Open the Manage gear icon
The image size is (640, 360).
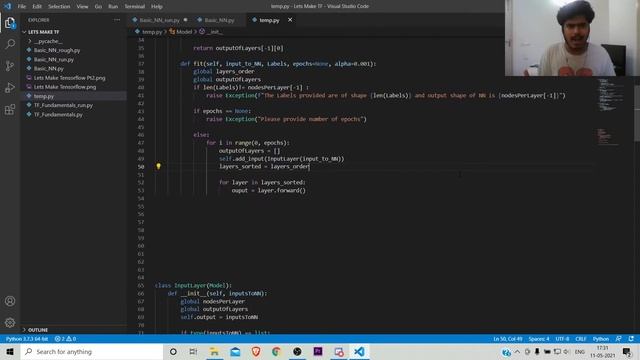[x=10, y=322]
